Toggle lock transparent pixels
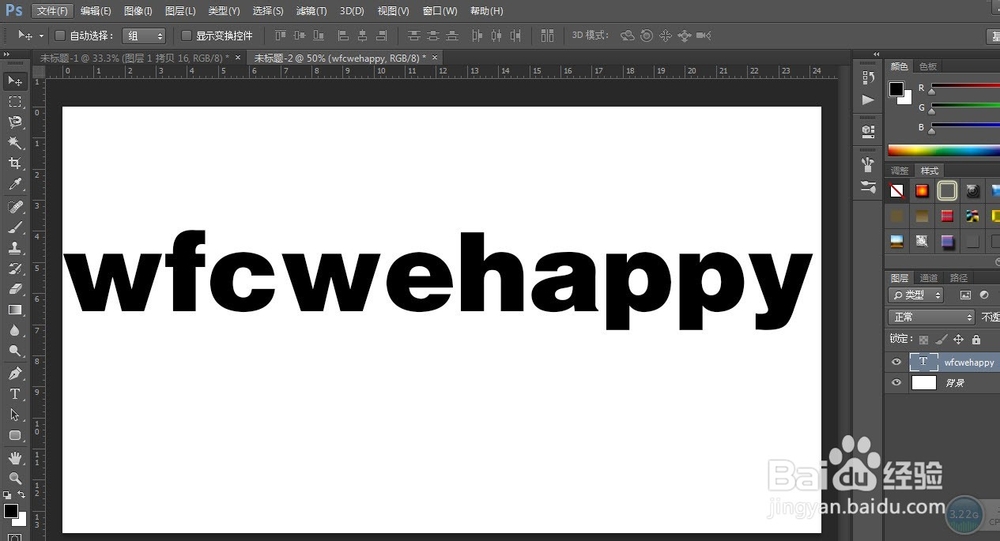 tap(923, 339)
